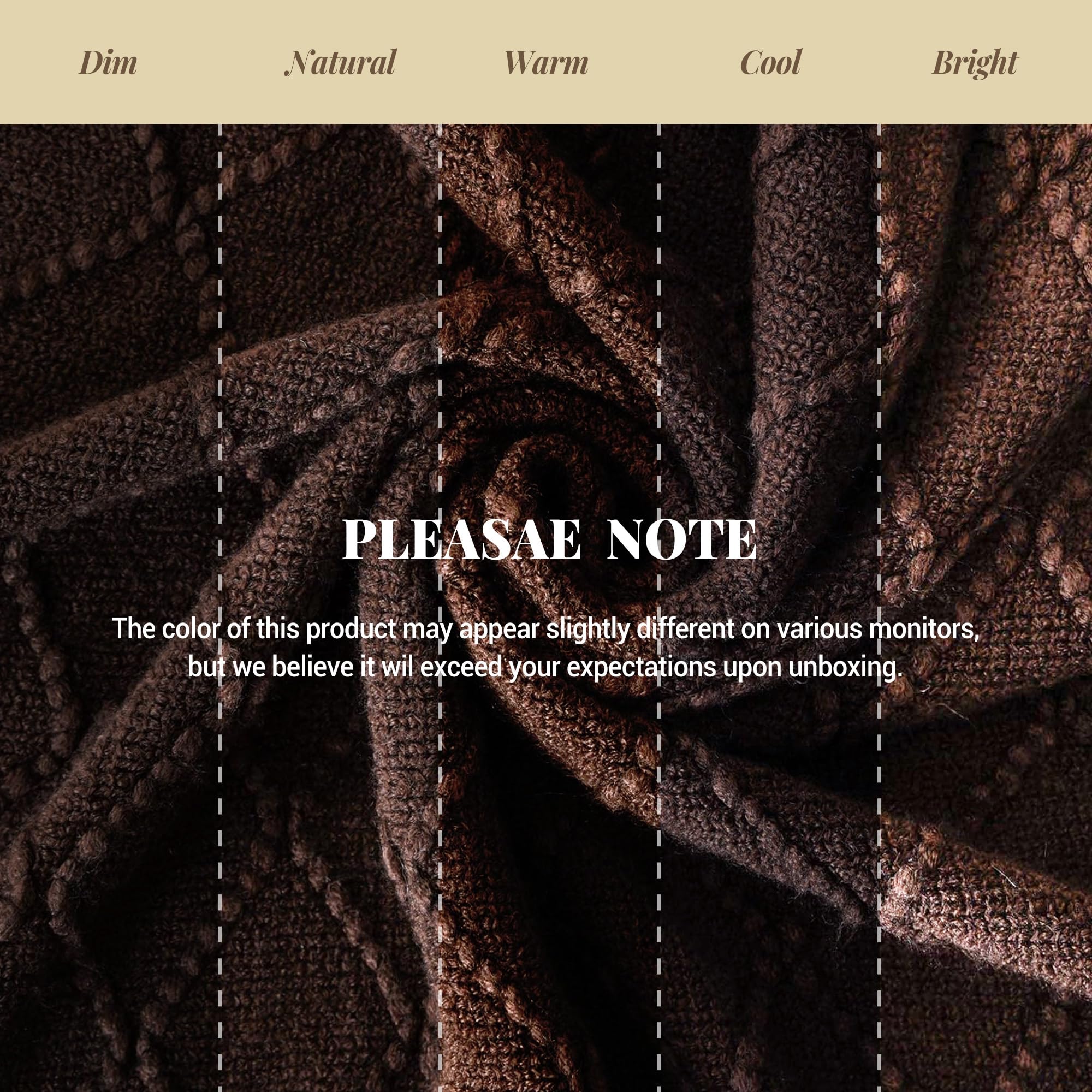Pick the dim-toned fabric strip below Dim
This screenshot has height=1092, width=1092.
[x=110, y=608]
